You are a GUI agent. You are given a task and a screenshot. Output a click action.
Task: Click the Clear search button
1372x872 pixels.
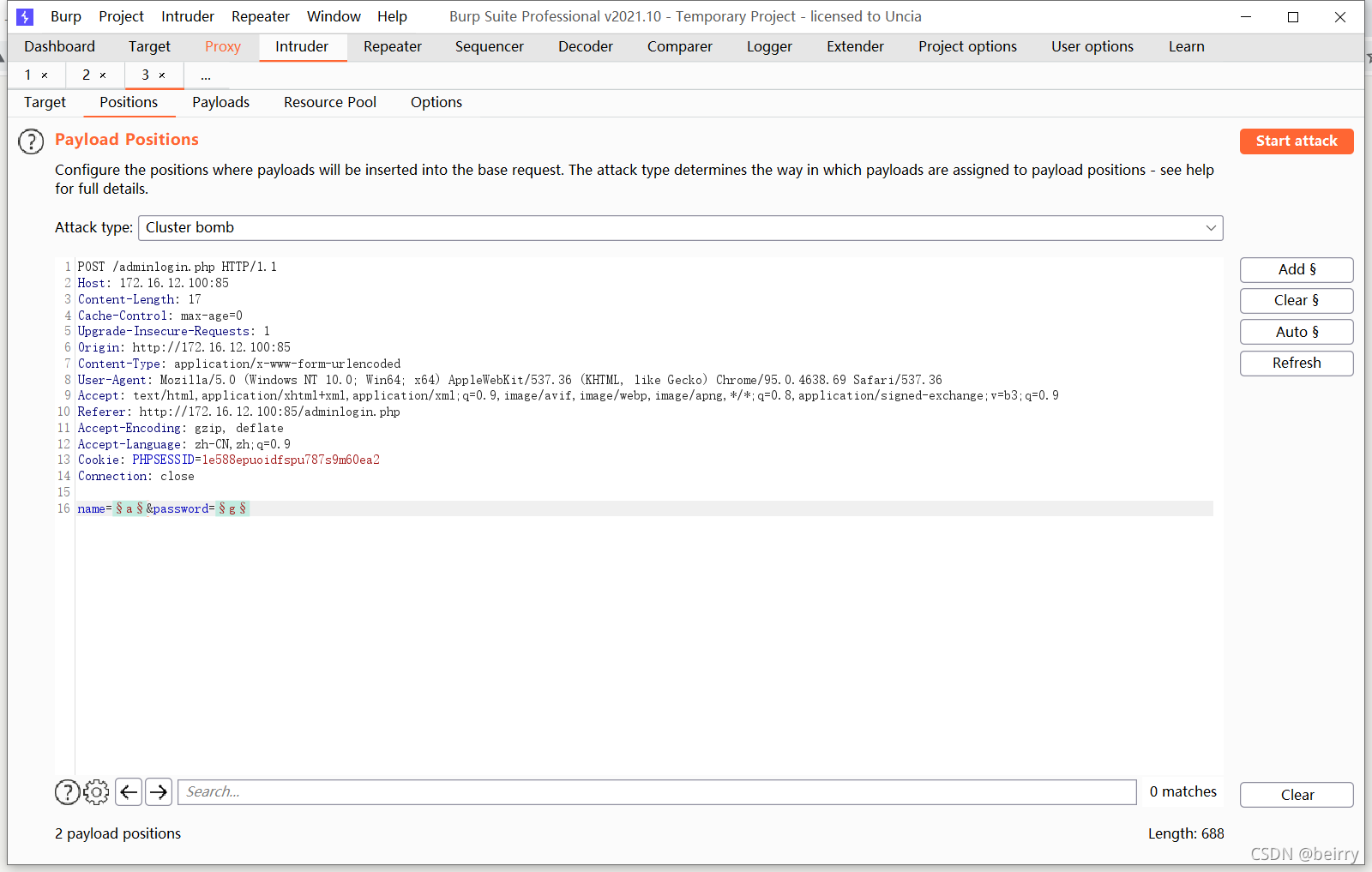[x=1297, y=796]
